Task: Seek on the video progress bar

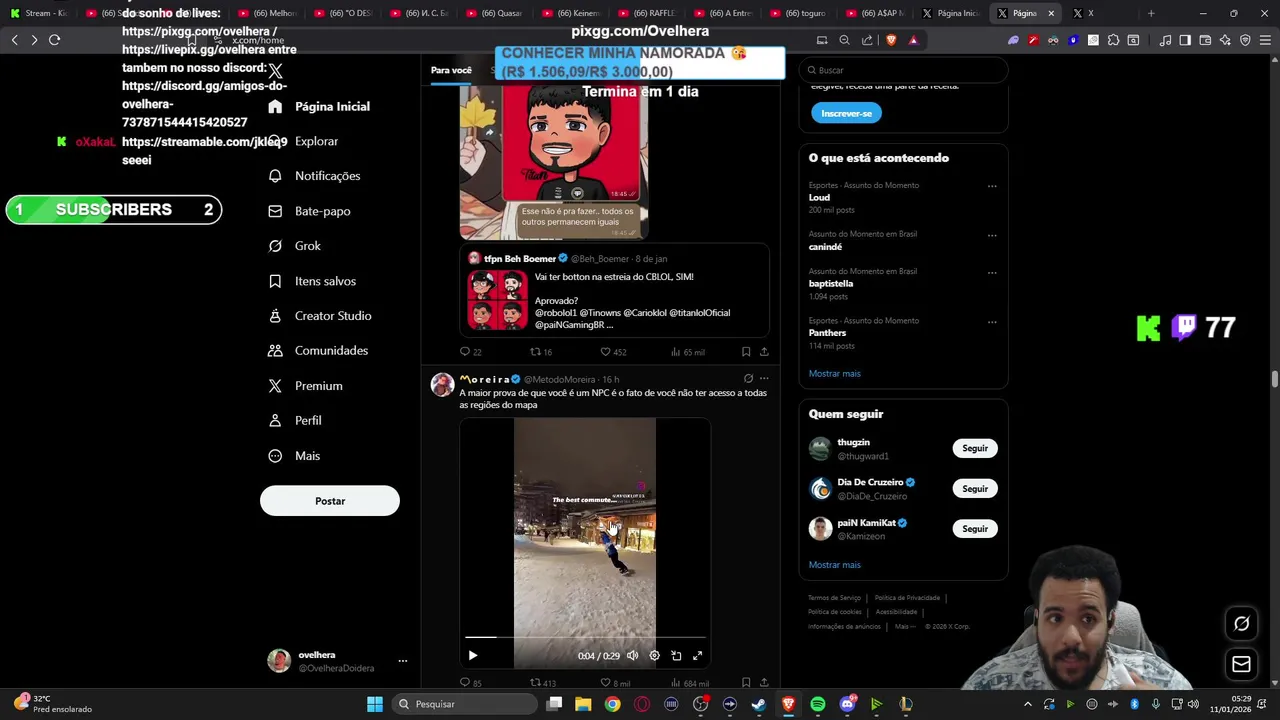Action: pyautogui.click(x=585, y=636)
